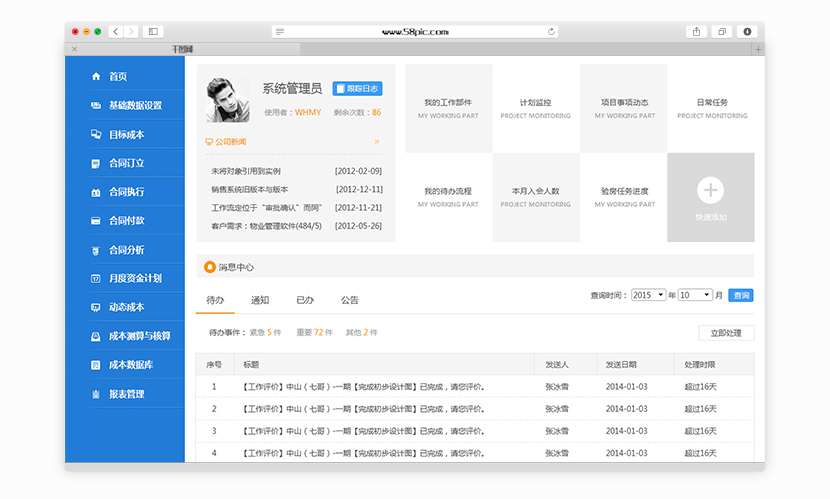The width and height of the screenshot is (830, 499).
Task: Add a new browser tab
Action: click(758, 49)
